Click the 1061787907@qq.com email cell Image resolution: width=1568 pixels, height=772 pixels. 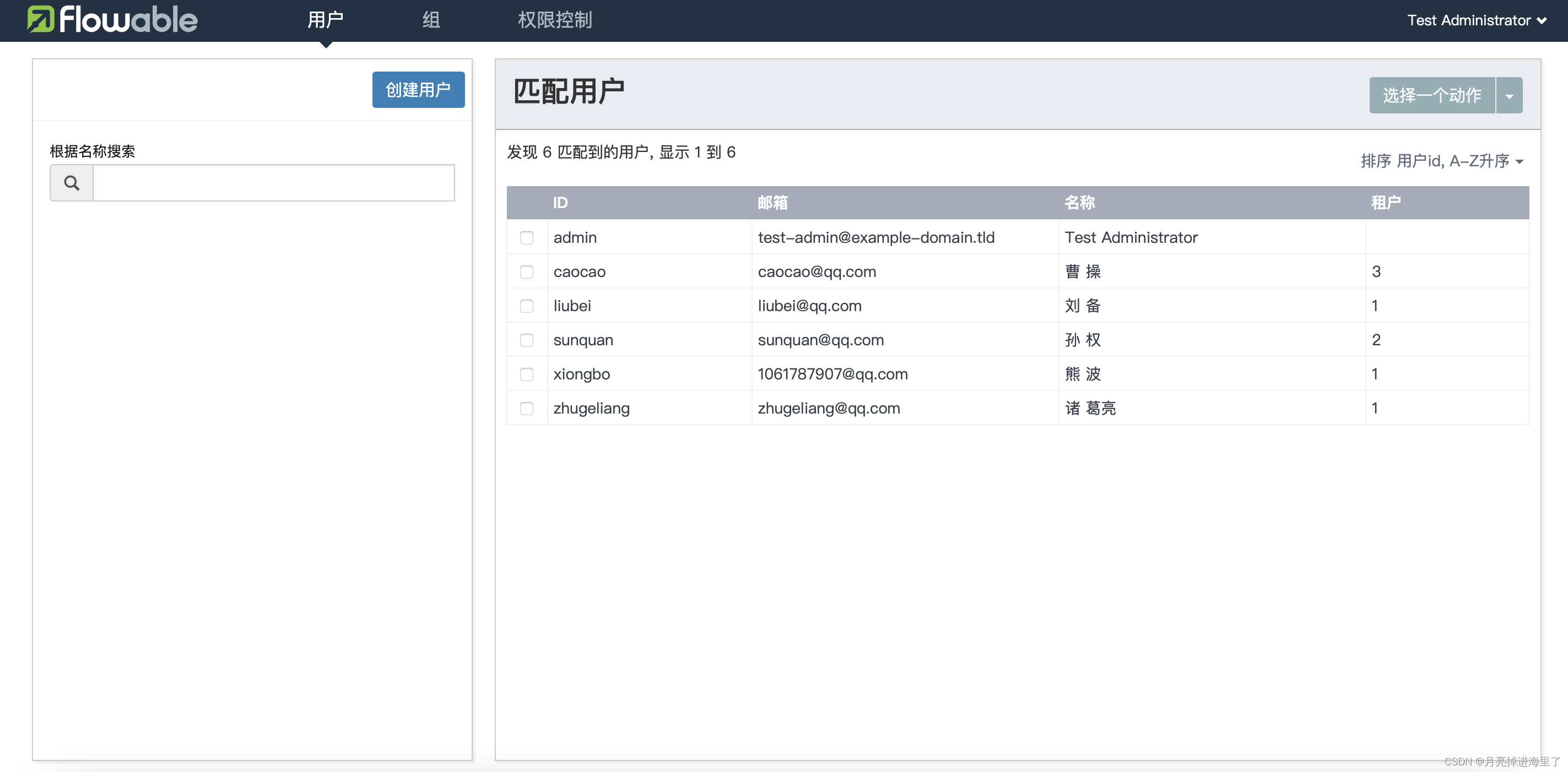click(x=905, y=373)
